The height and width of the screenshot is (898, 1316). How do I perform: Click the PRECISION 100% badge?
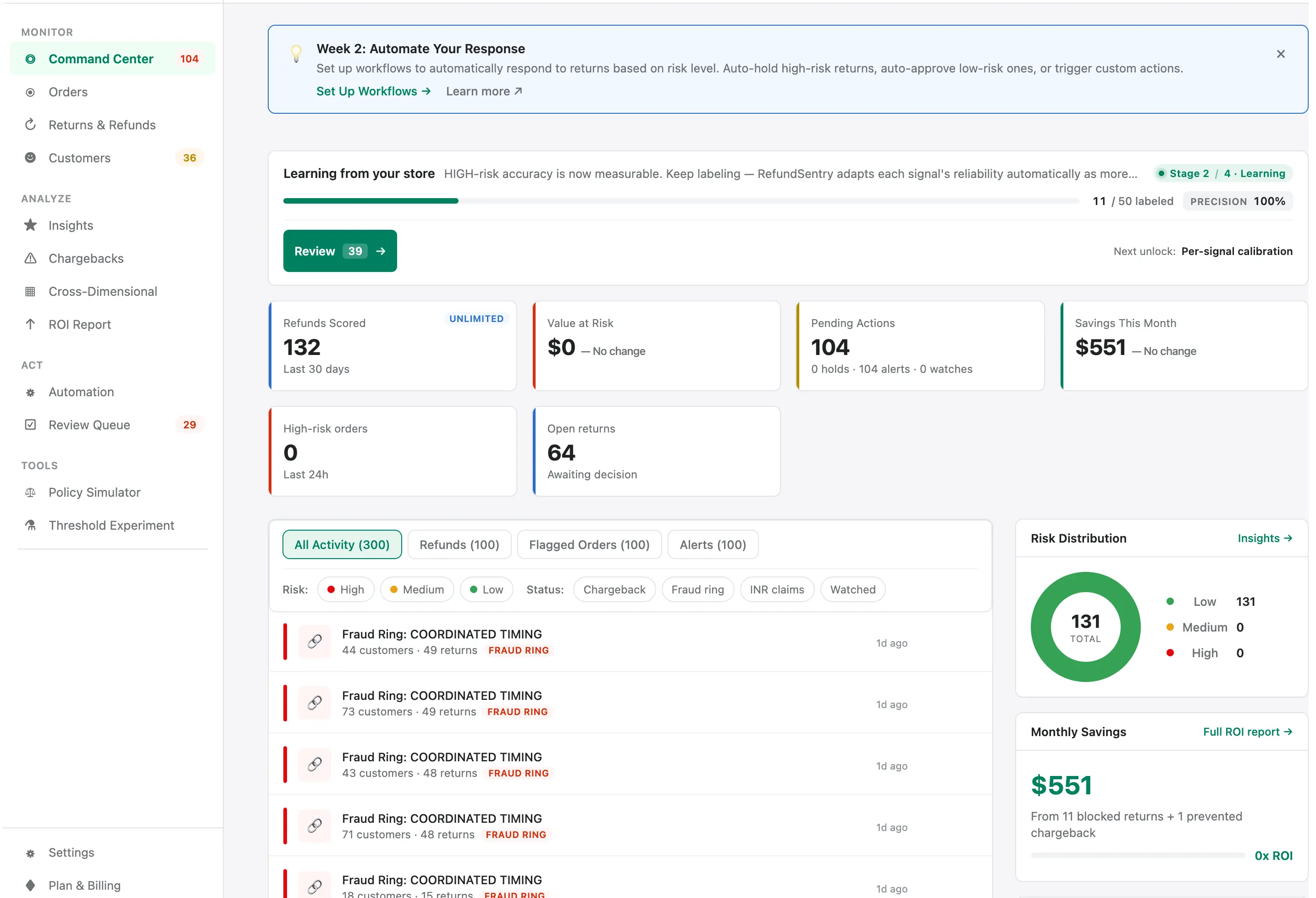[1237, 202]
